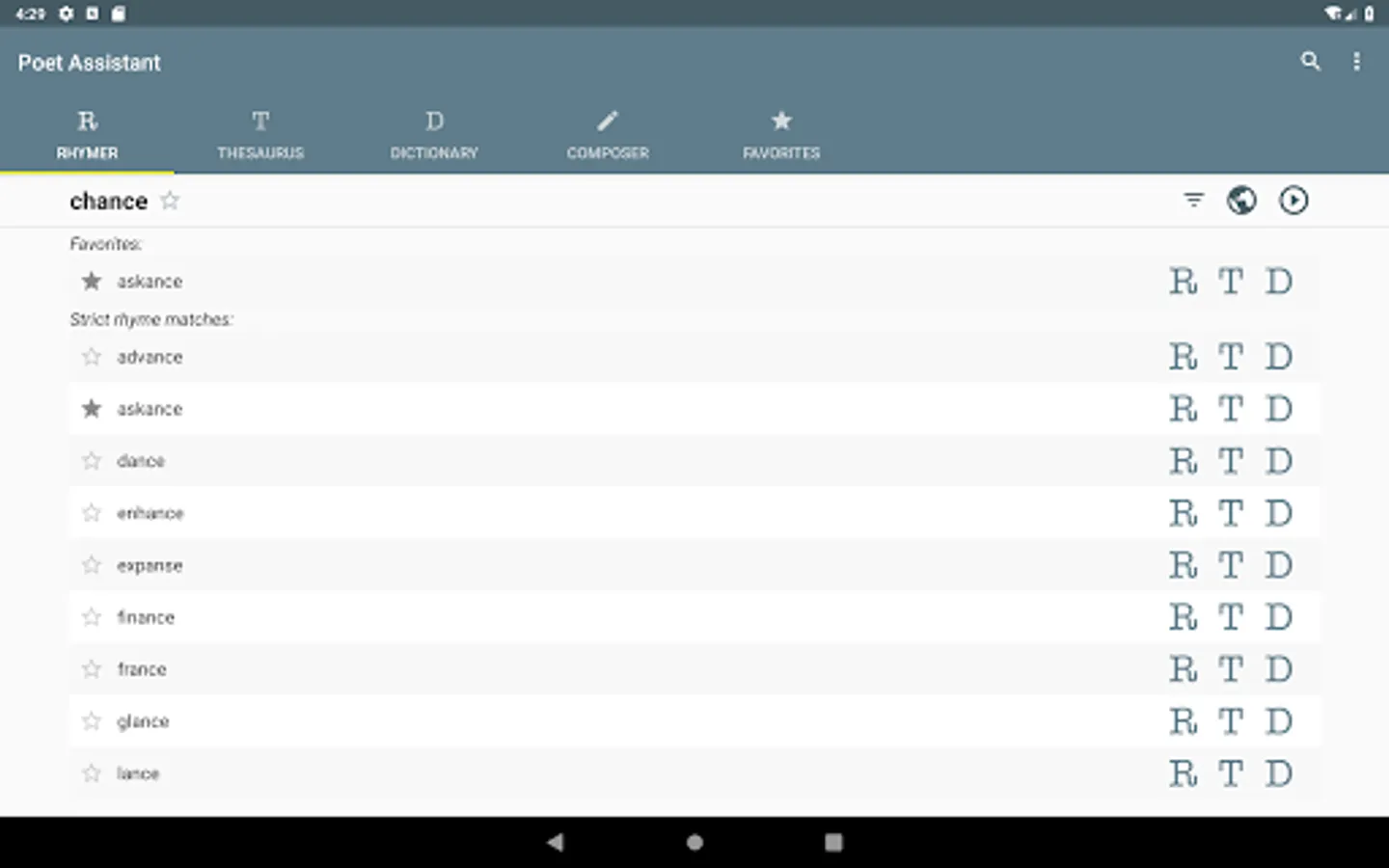Tap the Android back navigation button

tap(555, 842)
